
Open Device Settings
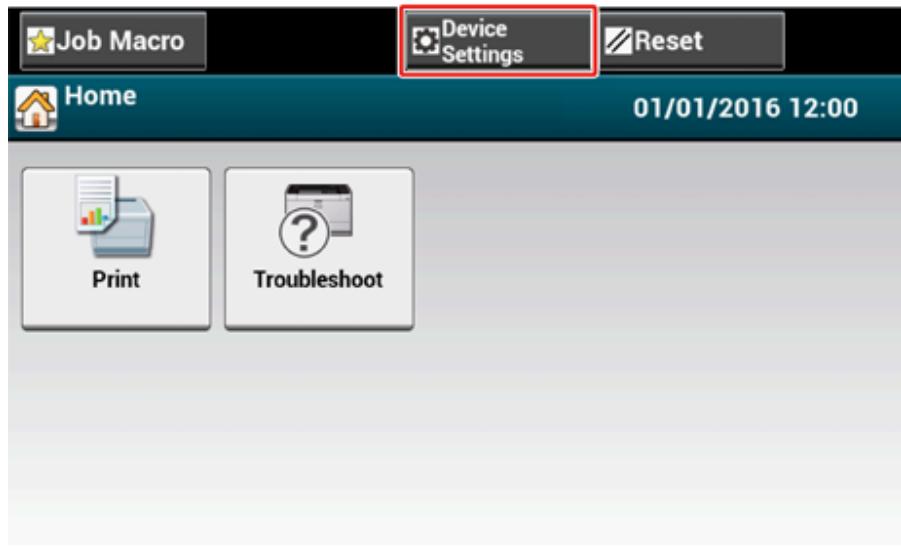[x=498, y=41]
